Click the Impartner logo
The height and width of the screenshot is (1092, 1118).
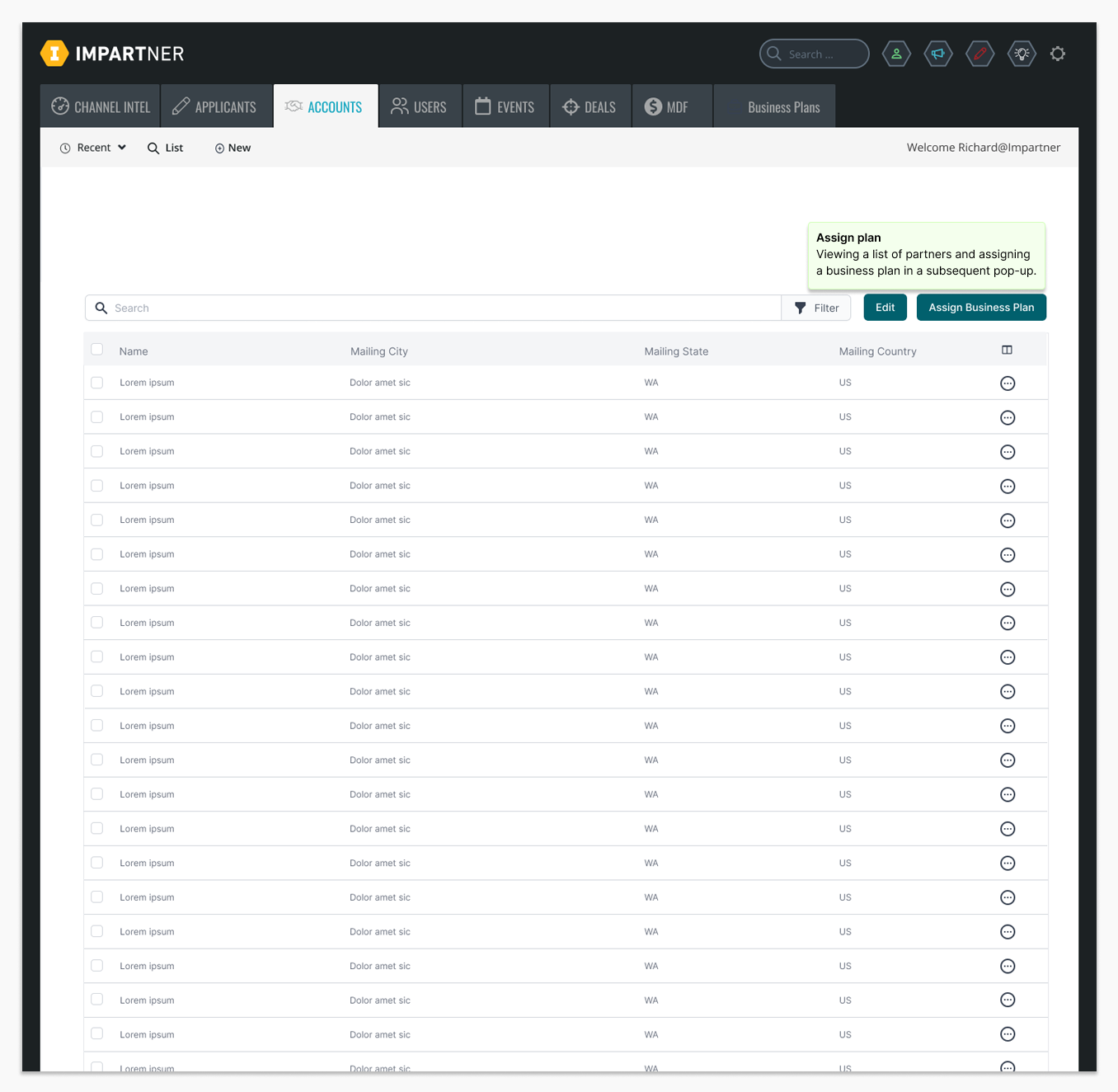coord(112,54)
